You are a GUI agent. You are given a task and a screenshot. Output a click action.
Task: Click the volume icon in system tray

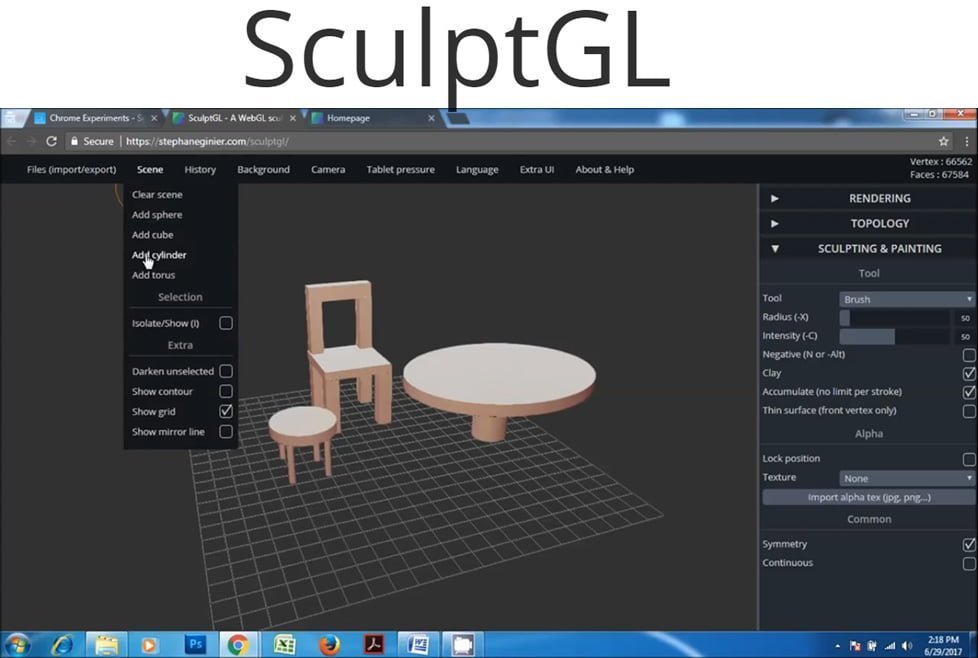coord(907,646)
